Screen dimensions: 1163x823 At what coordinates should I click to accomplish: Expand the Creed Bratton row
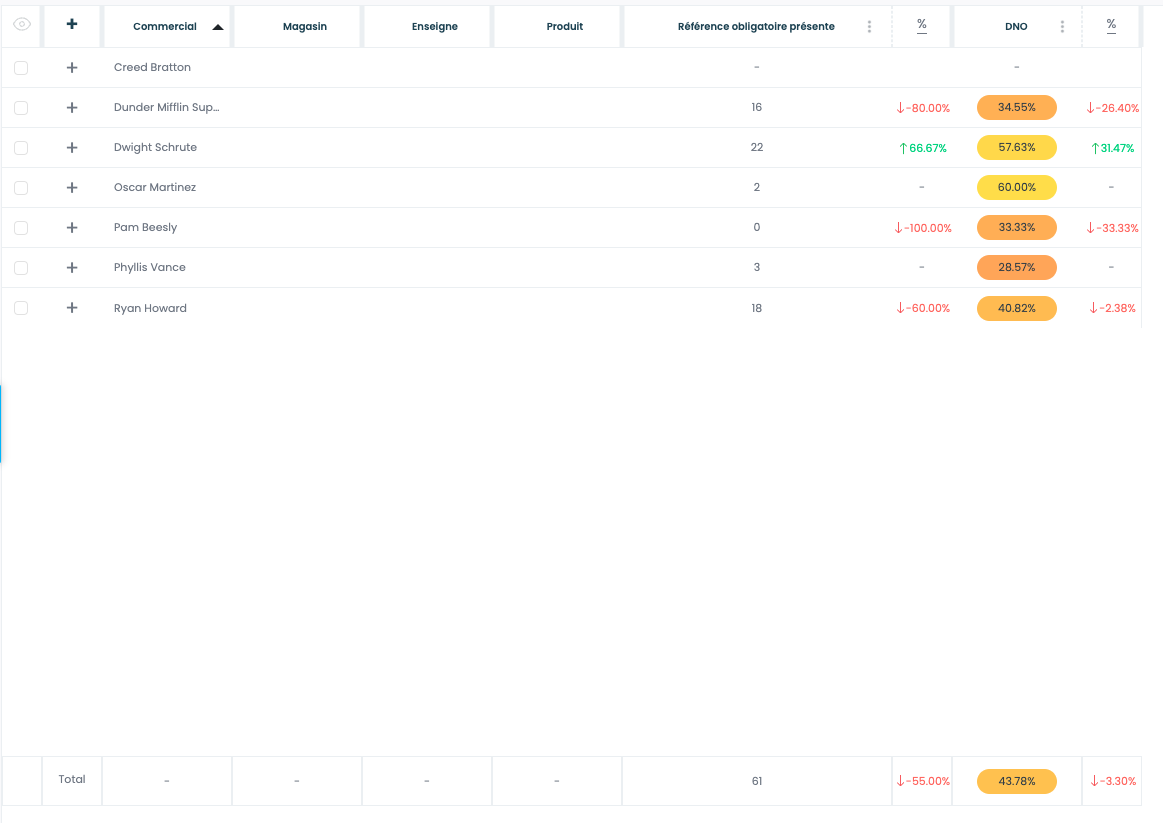(72, 67)
